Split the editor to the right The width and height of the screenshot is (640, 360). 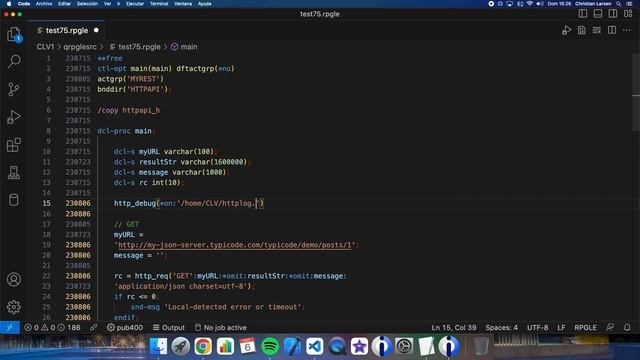point(612,31)
